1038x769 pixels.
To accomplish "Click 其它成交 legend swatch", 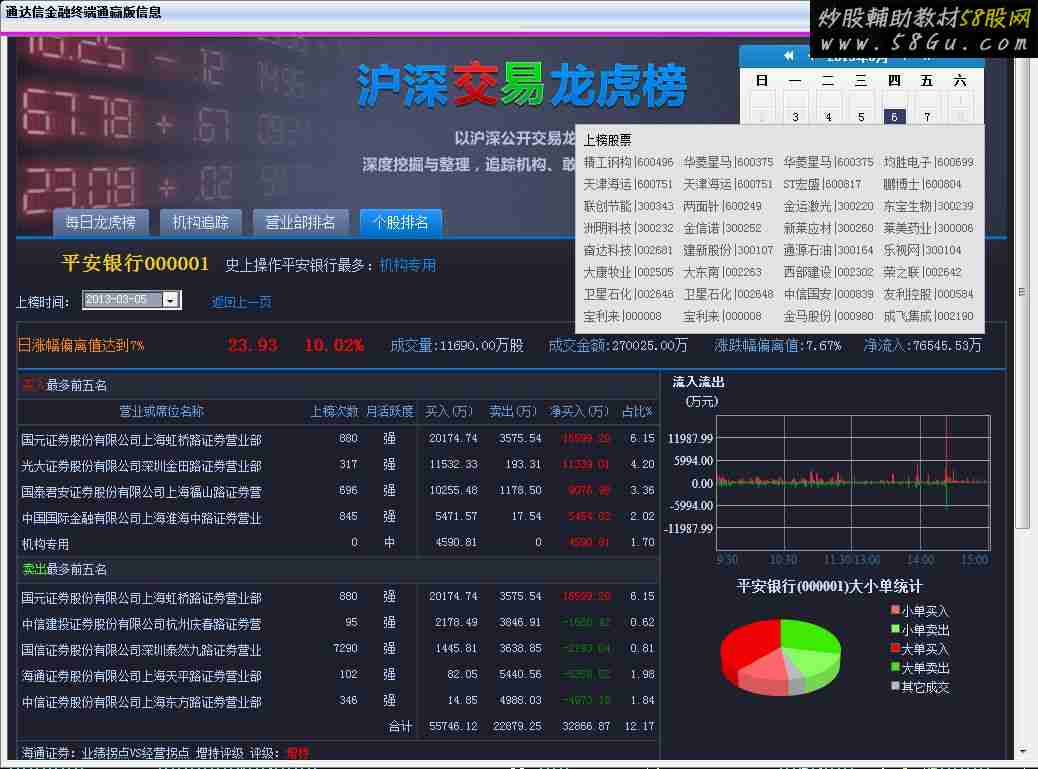I will [895, 686].
